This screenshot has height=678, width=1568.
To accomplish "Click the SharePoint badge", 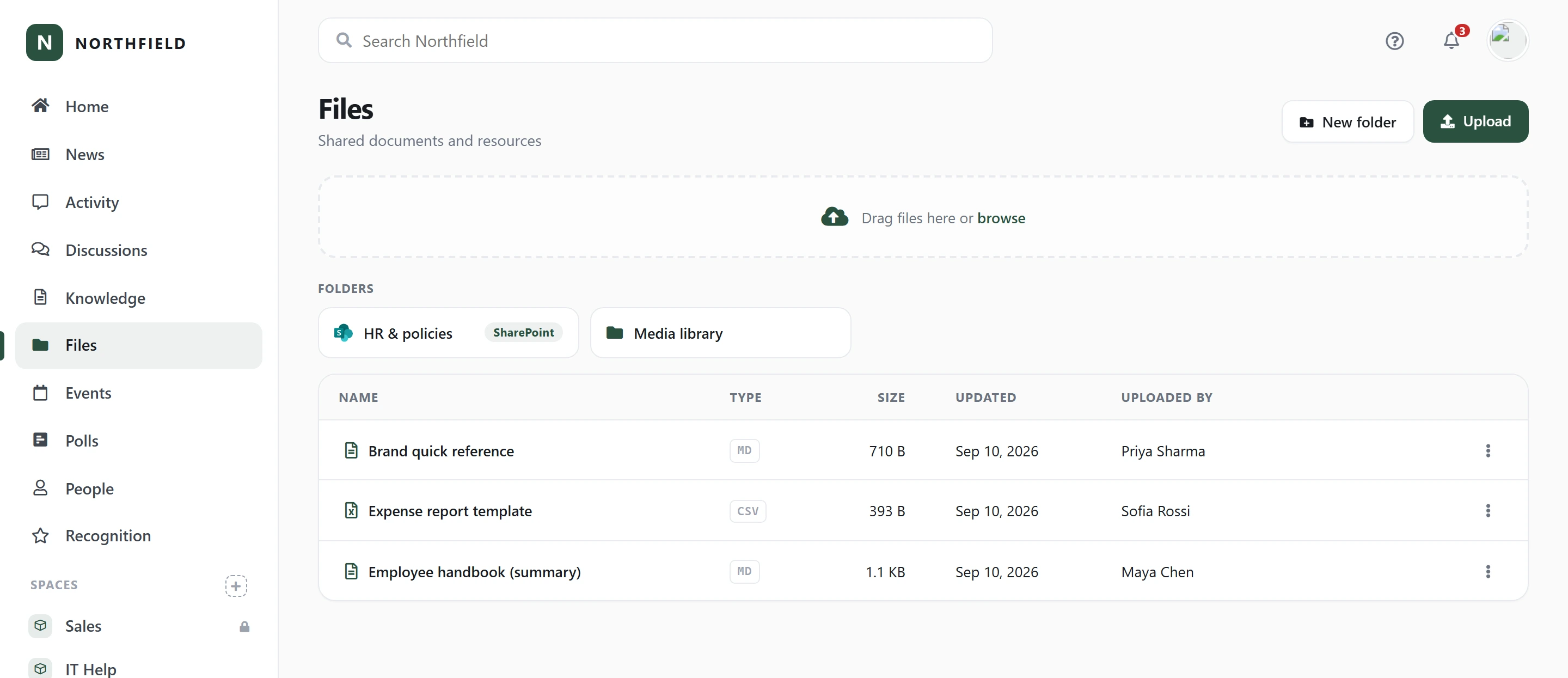I will click(523, 332).
